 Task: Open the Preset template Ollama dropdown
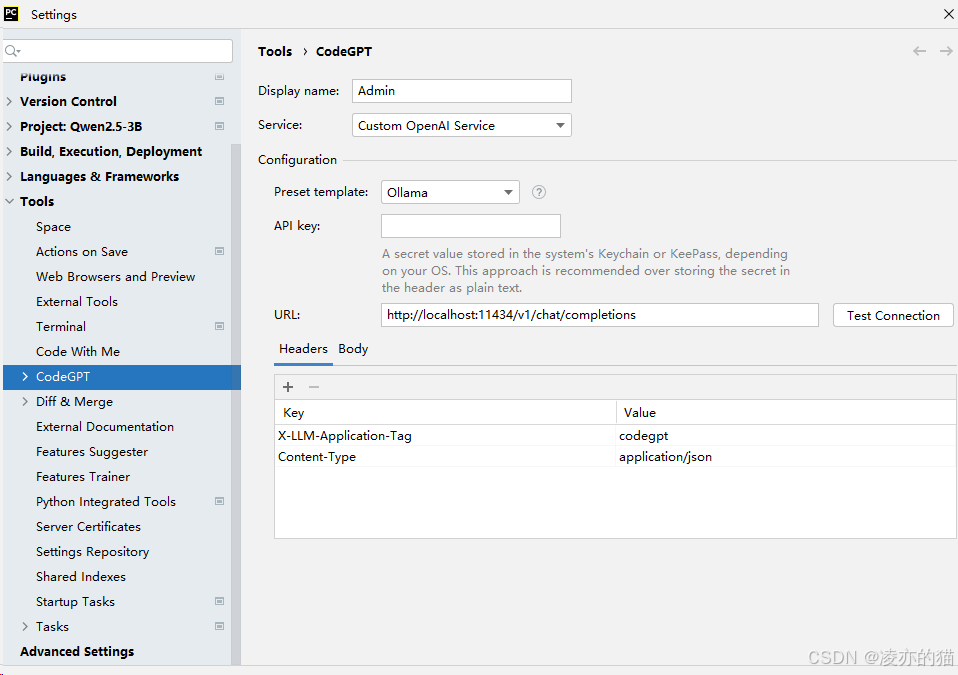tap(450, 192)
